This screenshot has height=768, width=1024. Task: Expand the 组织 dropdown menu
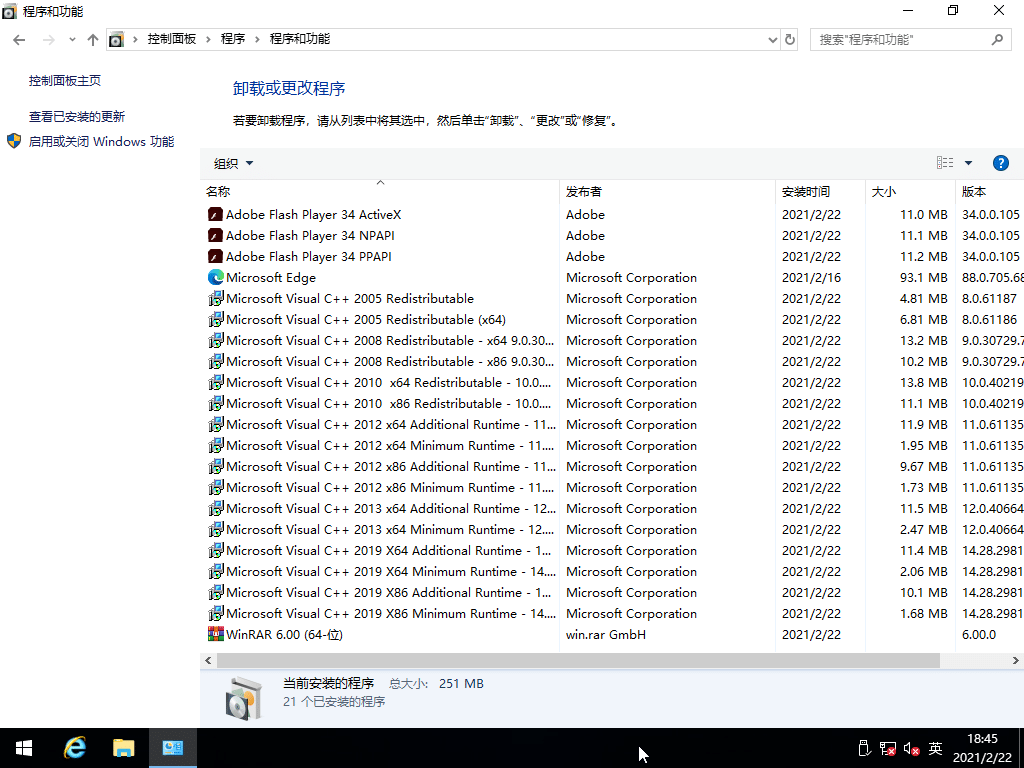233,163
